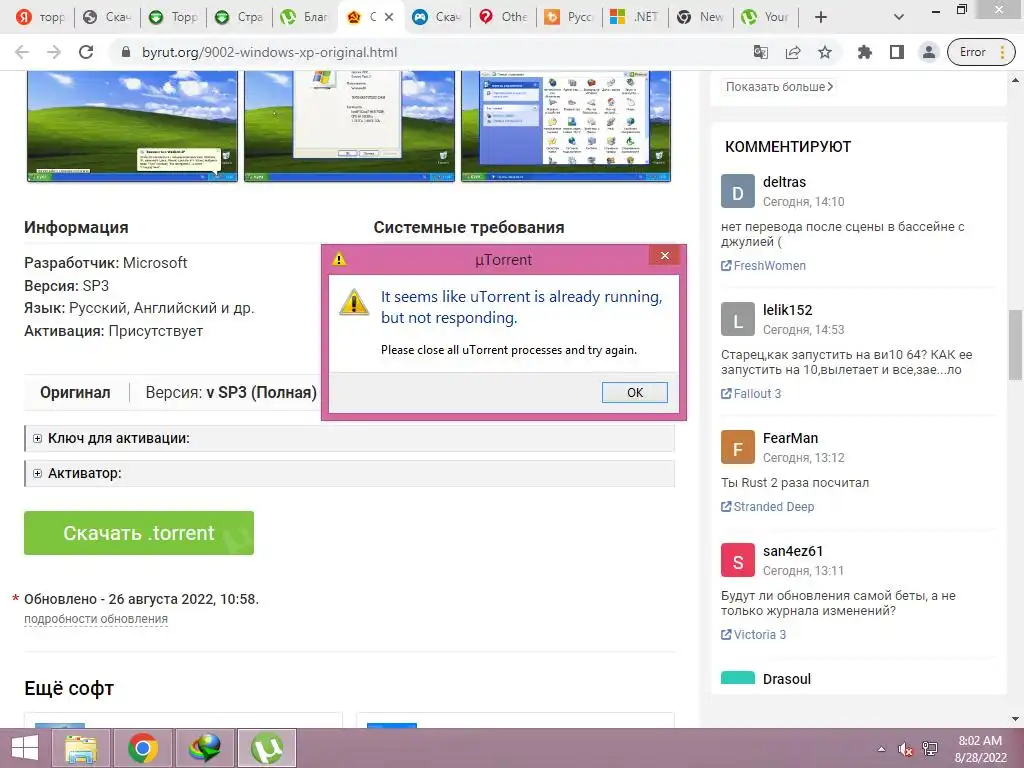
Task: Click the page vertical scrollbar thumb
Action: click(1015, 344)
